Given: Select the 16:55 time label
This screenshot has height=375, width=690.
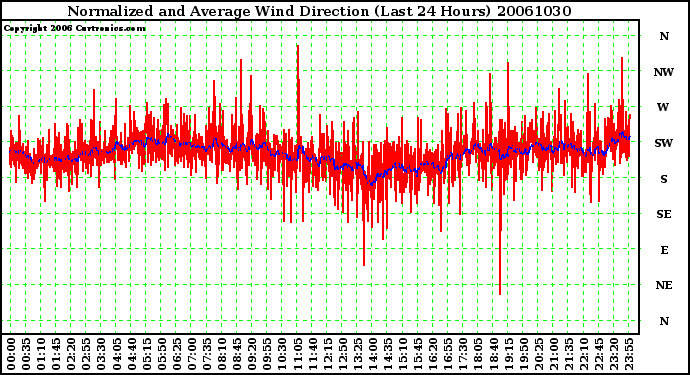Looking at the screenshot, I should (448, 354).
